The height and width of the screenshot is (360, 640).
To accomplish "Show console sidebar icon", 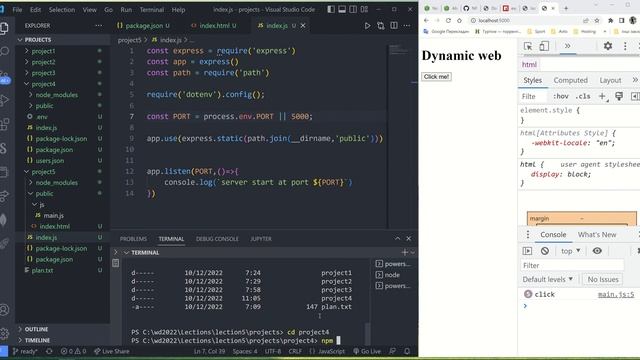I will coord(527,251).
